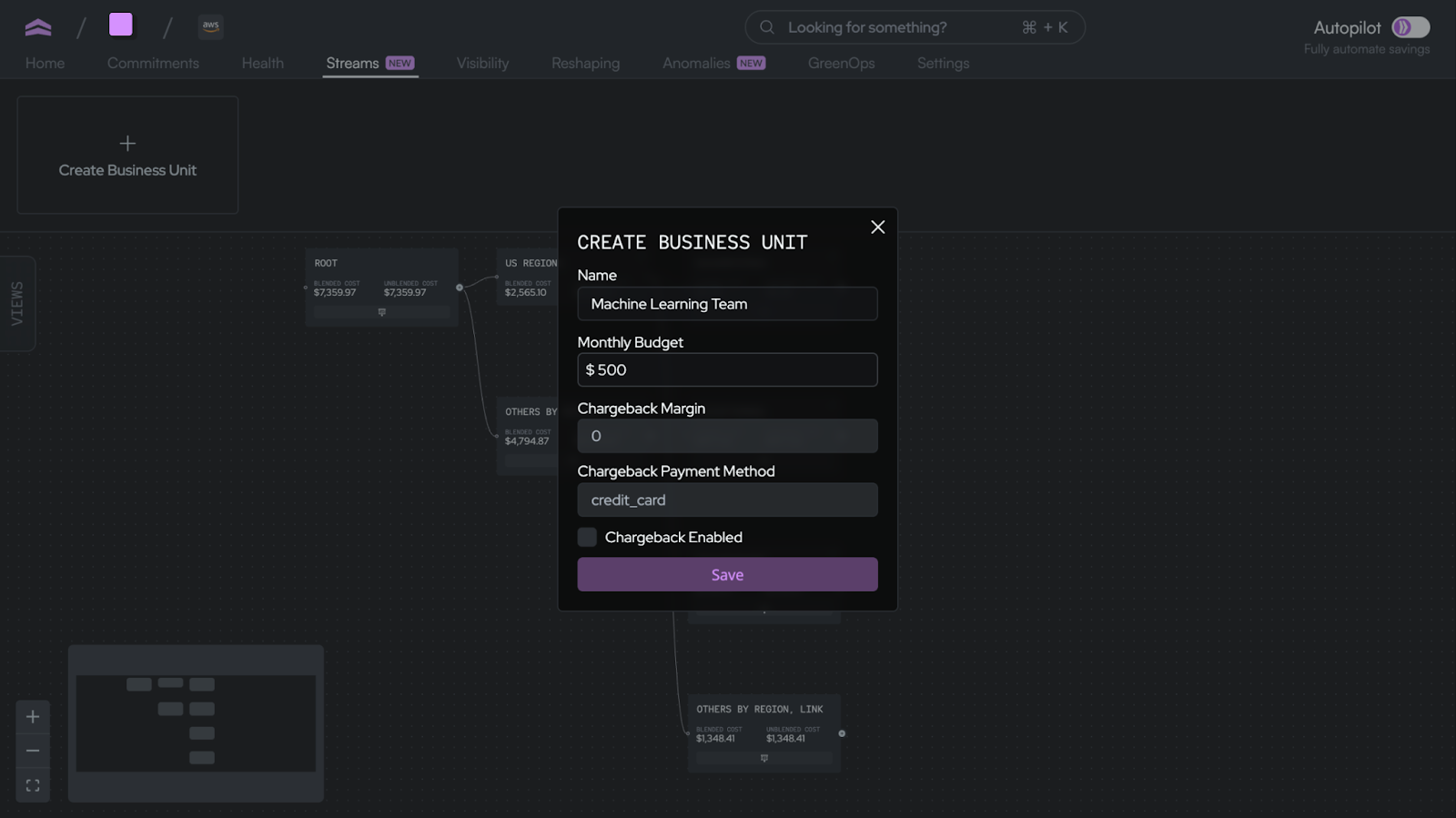Viewport: 1456px width, 818px height.
Task: Close the Create Business Unit dialog
Action: [x=877, y=227]
